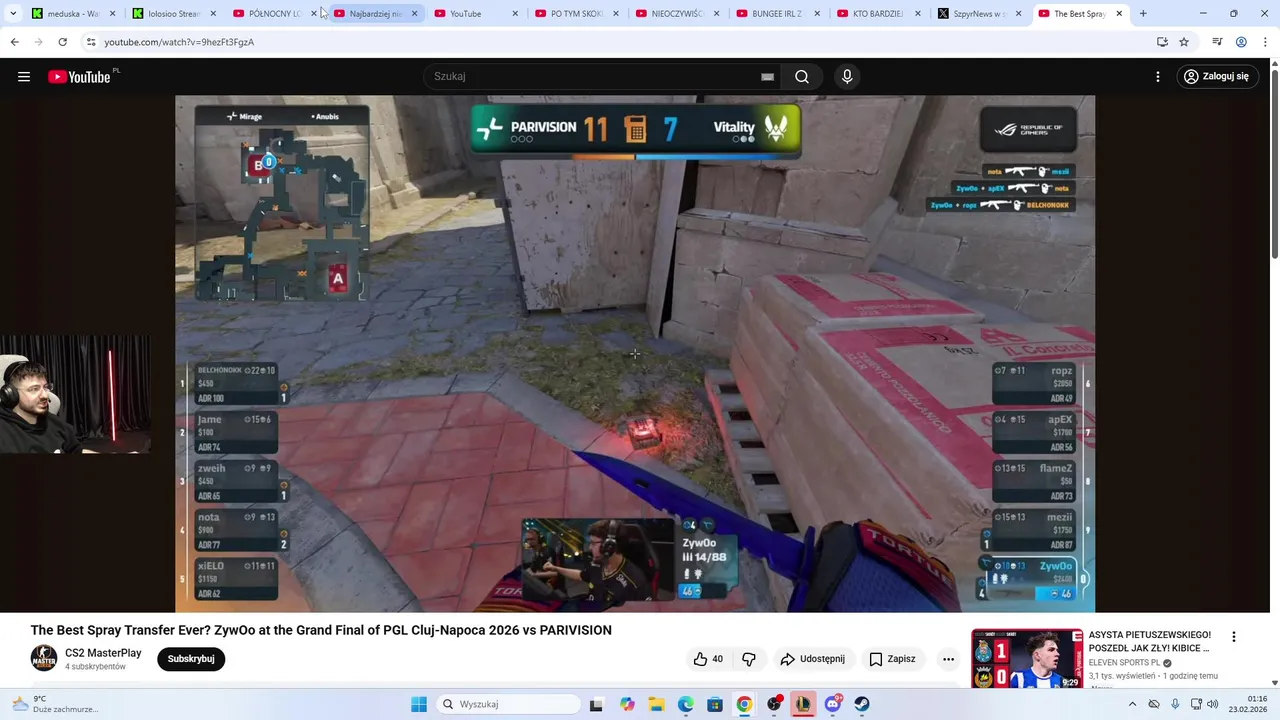Click the YouTube search magnifier button

802,77
